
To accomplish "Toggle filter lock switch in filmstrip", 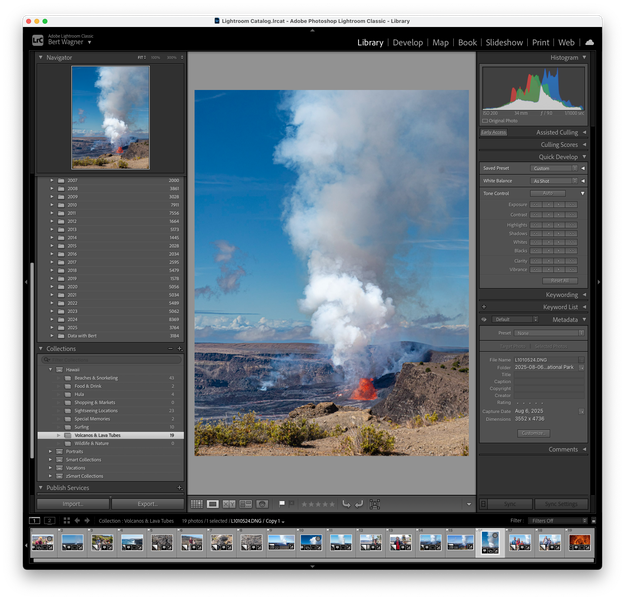I will point(594,521).
